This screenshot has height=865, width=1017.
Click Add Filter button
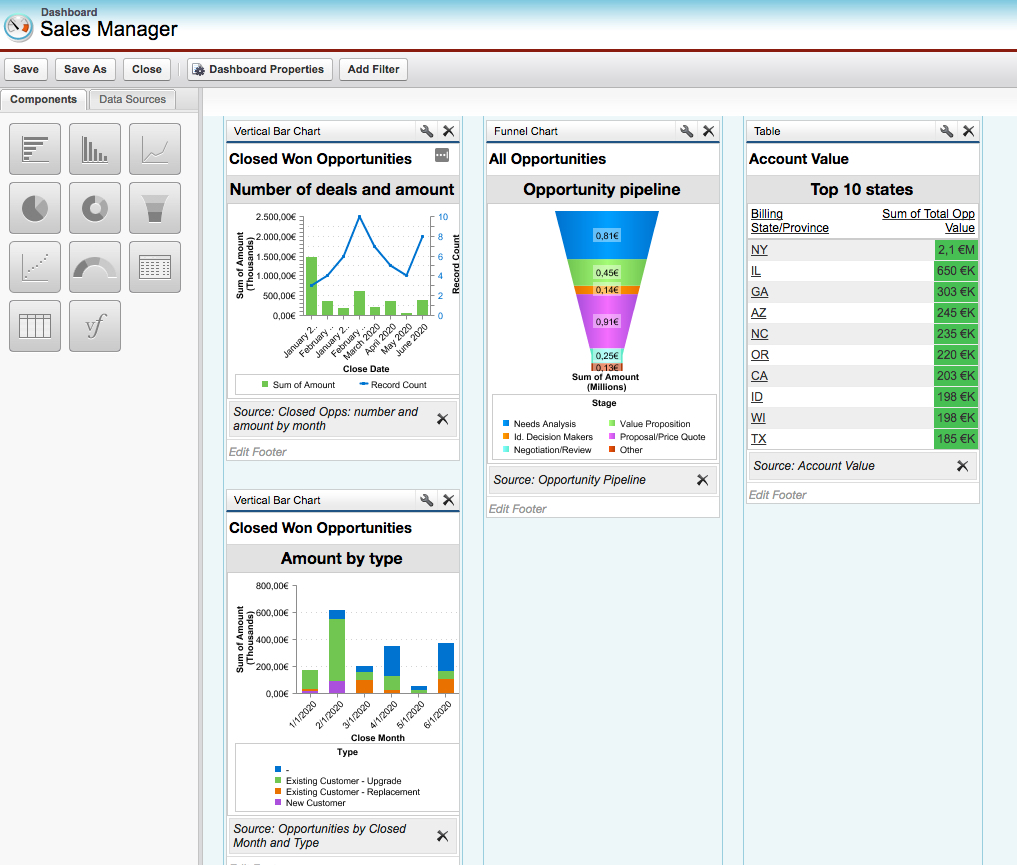[373, 69]
